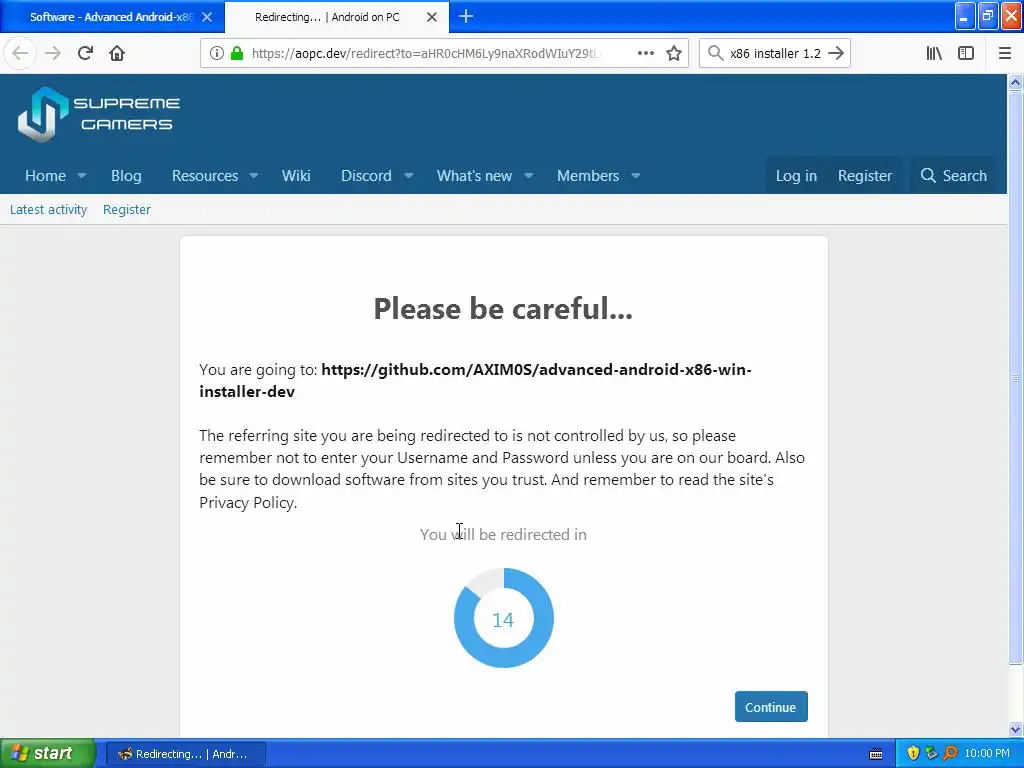Screen dimensions: 1024x768
Task: Open the Members nav item
Action: [588, 176]
